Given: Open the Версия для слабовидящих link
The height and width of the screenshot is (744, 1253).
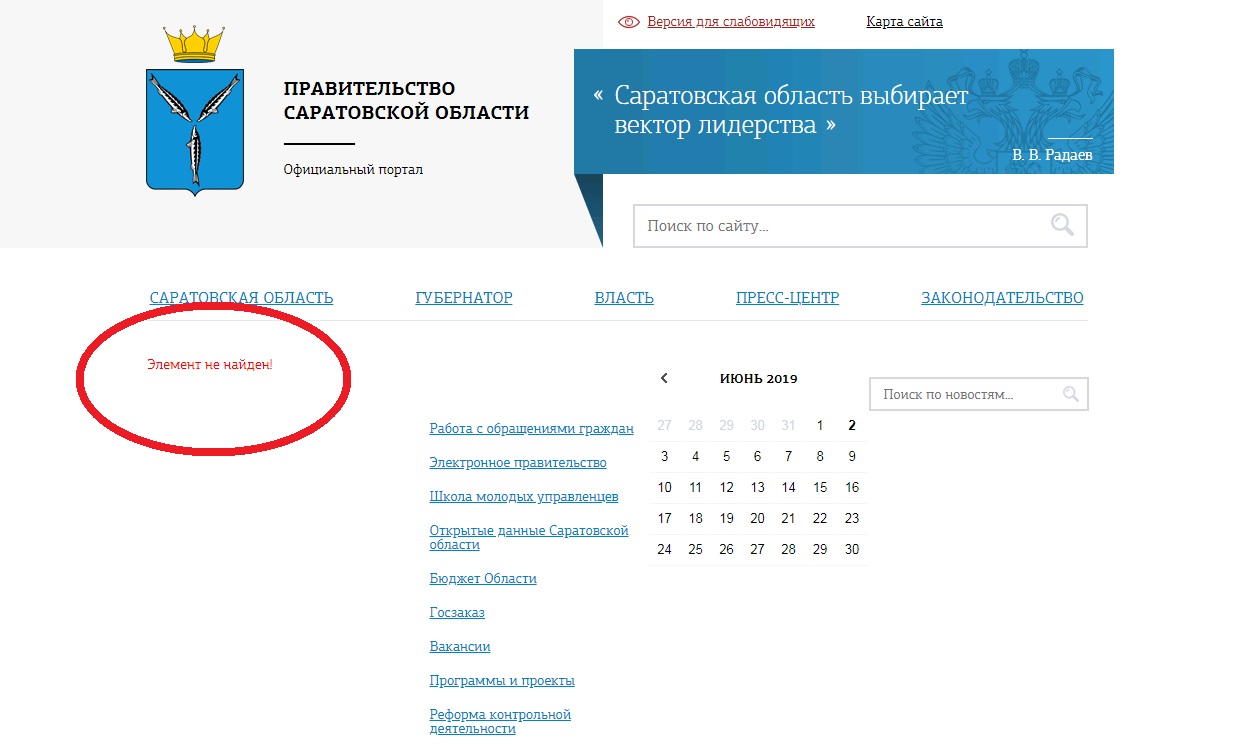Looking at the screenshot, I should click(x=730, y=22).
